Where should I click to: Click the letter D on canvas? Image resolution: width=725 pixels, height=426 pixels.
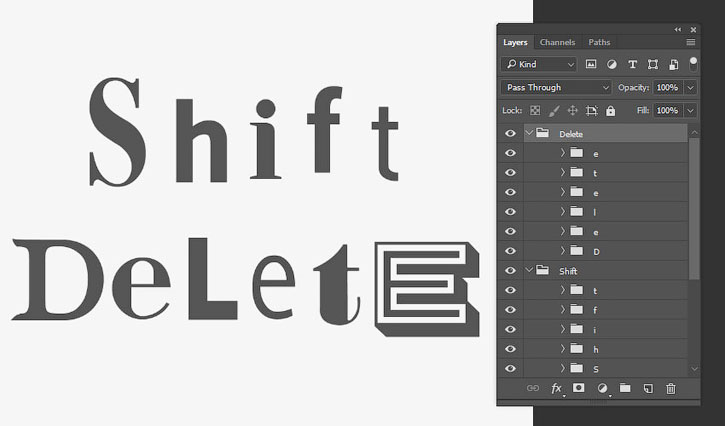59,279
